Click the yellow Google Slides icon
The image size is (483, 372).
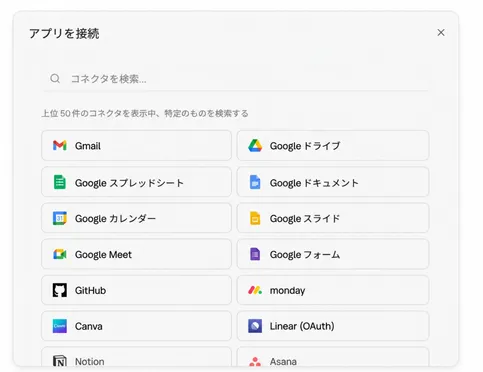[x=255, y=218]
